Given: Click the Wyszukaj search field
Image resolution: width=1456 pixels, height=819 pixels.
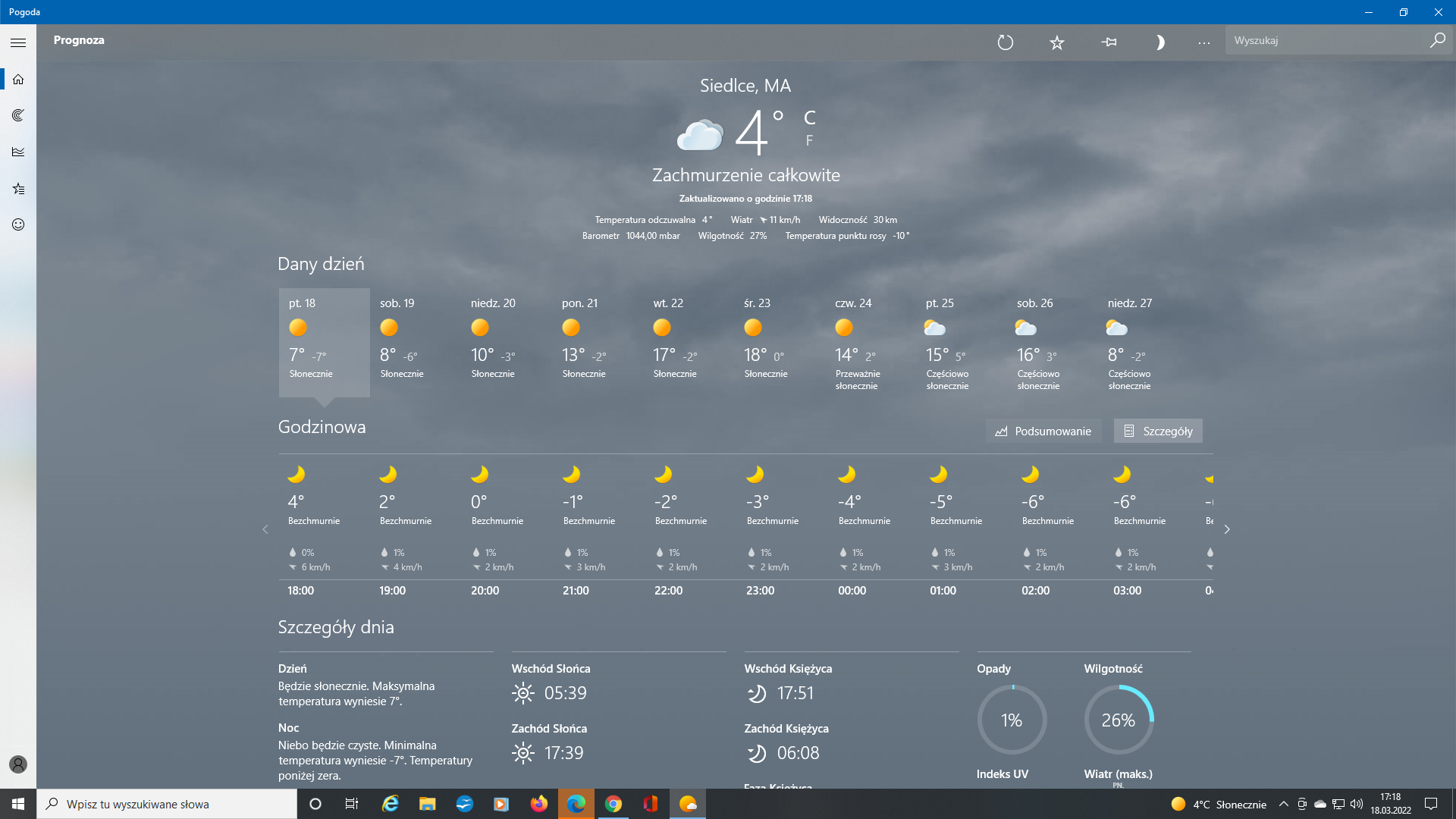Looking at the screenshot, I should point(1327,40).
